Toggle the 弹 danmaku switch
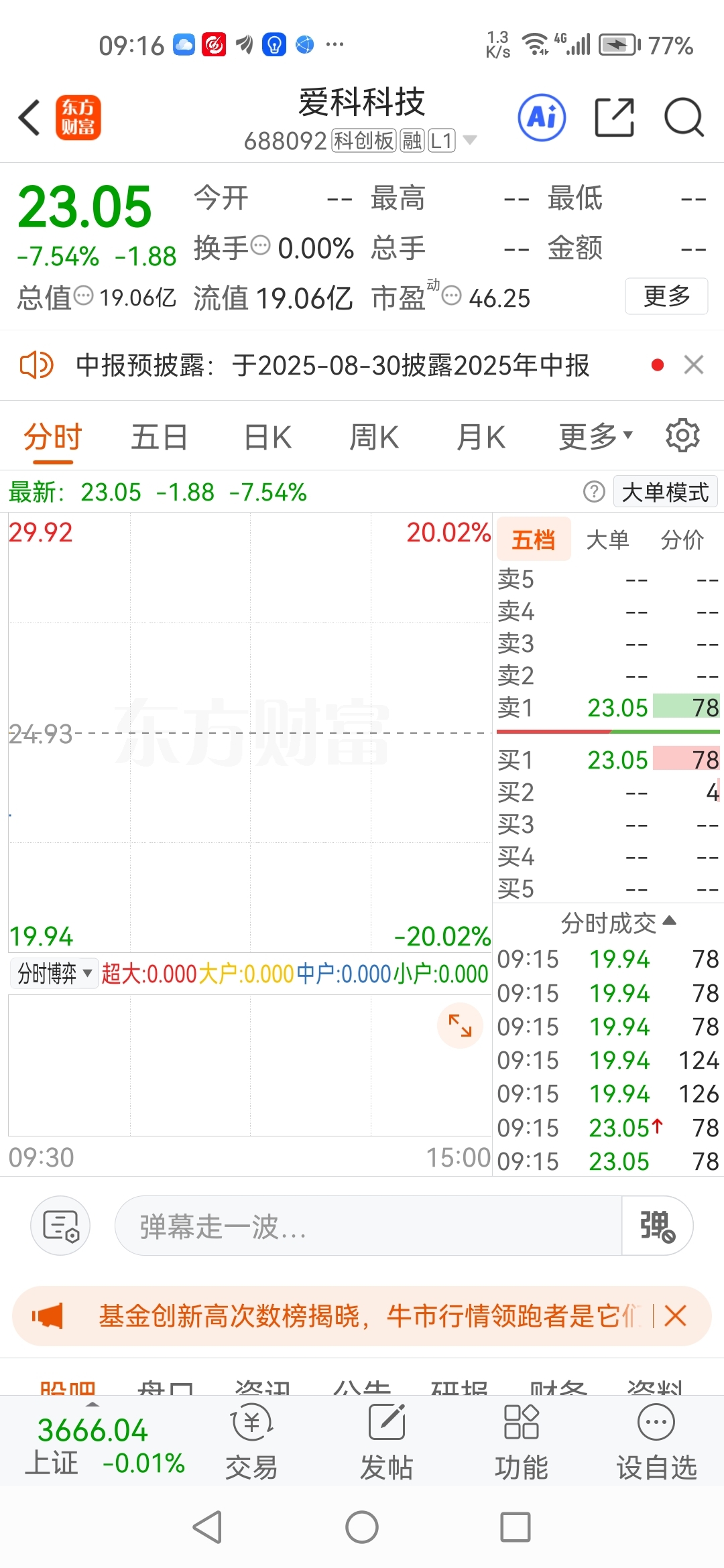The image size is (724, 1568). pyautogui.click(x=657, y=1226)
